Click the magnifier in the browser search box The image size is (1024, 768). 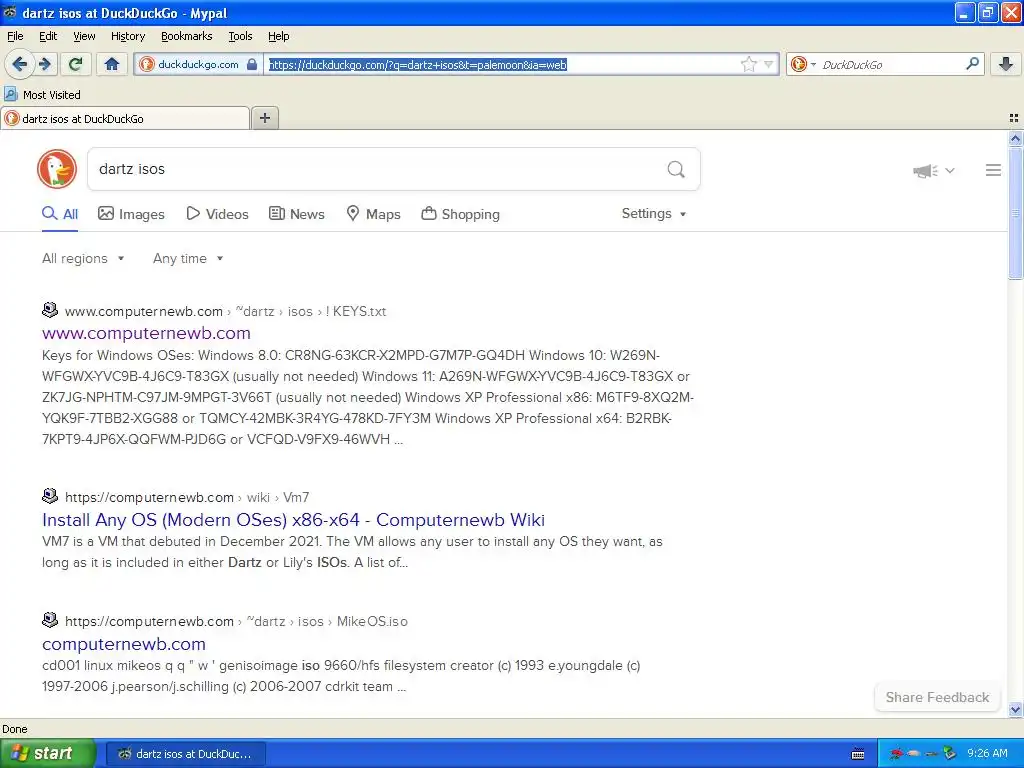pos(972,64)
